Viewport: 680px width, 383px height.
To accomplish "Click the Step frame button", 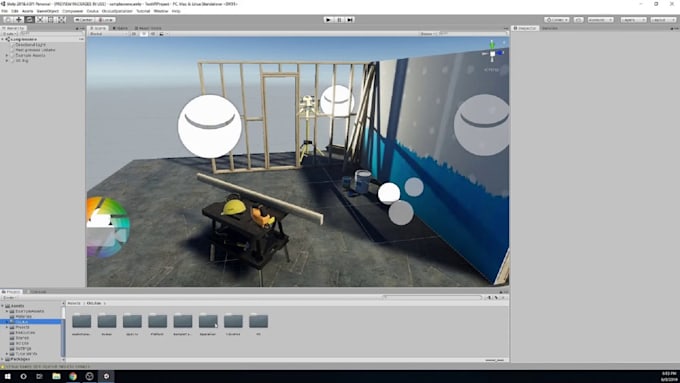I will point(350,20).
